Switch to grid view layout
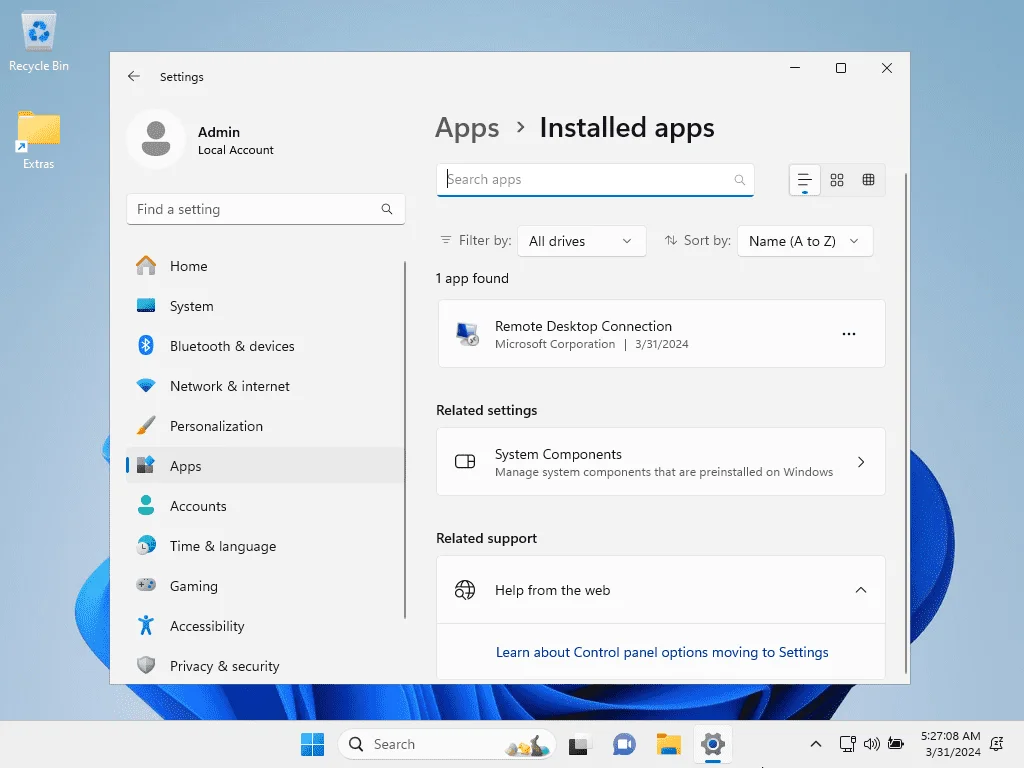The image size is (1024, 768). click(x=837, y=180)
